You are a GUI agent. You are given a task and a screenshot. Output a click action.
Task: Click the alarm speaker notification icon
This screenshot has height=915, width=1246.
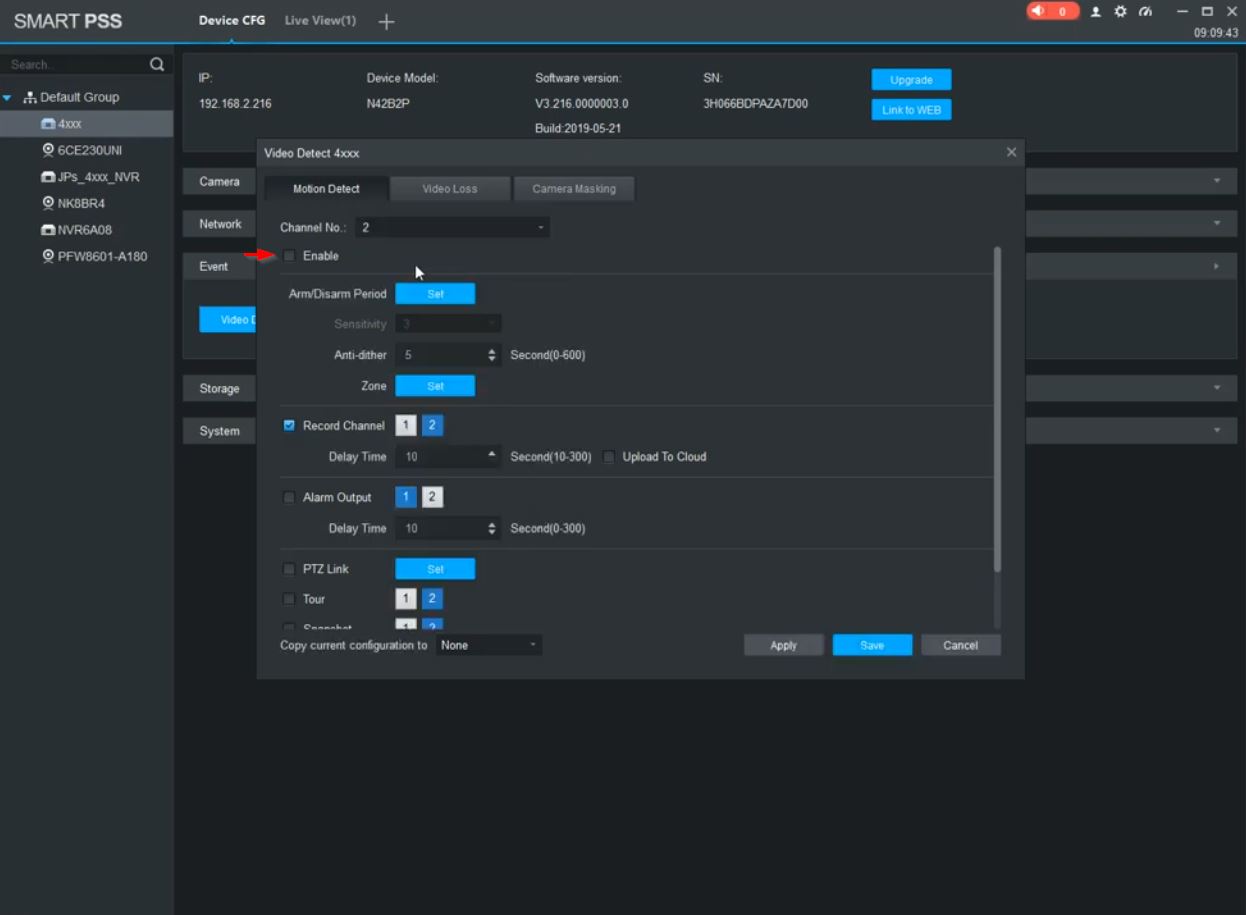(1039, 11)
